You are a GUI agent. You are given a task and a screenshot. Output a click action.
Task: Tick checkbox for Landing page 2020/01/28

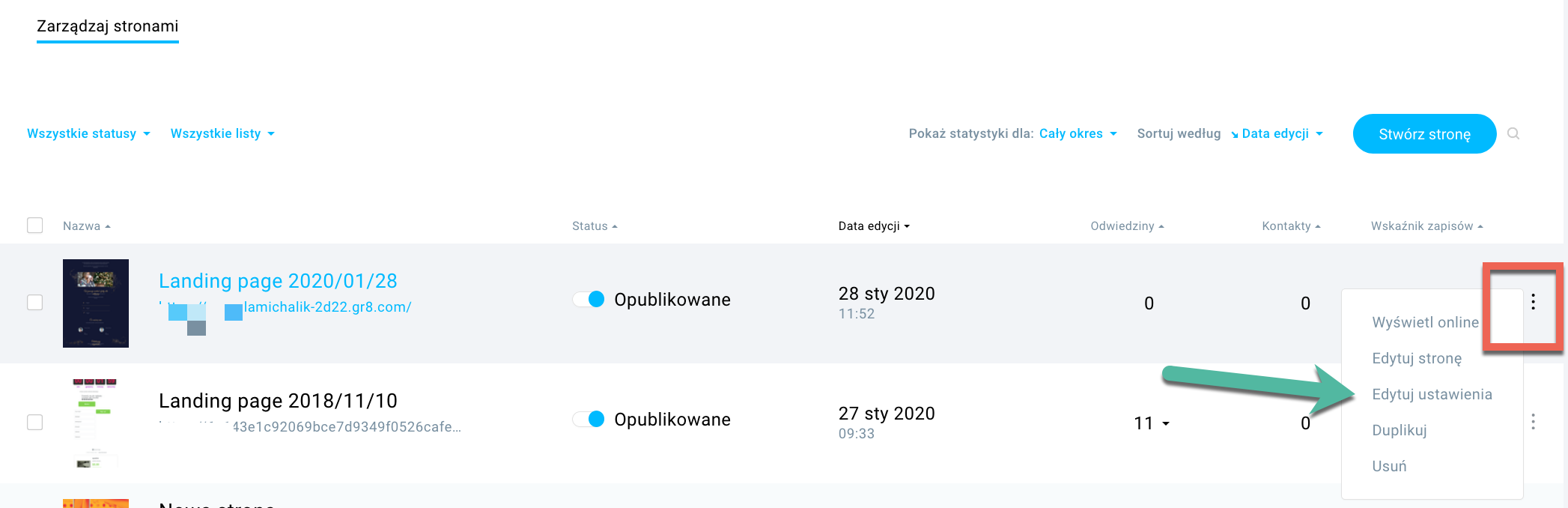(35, 302)
